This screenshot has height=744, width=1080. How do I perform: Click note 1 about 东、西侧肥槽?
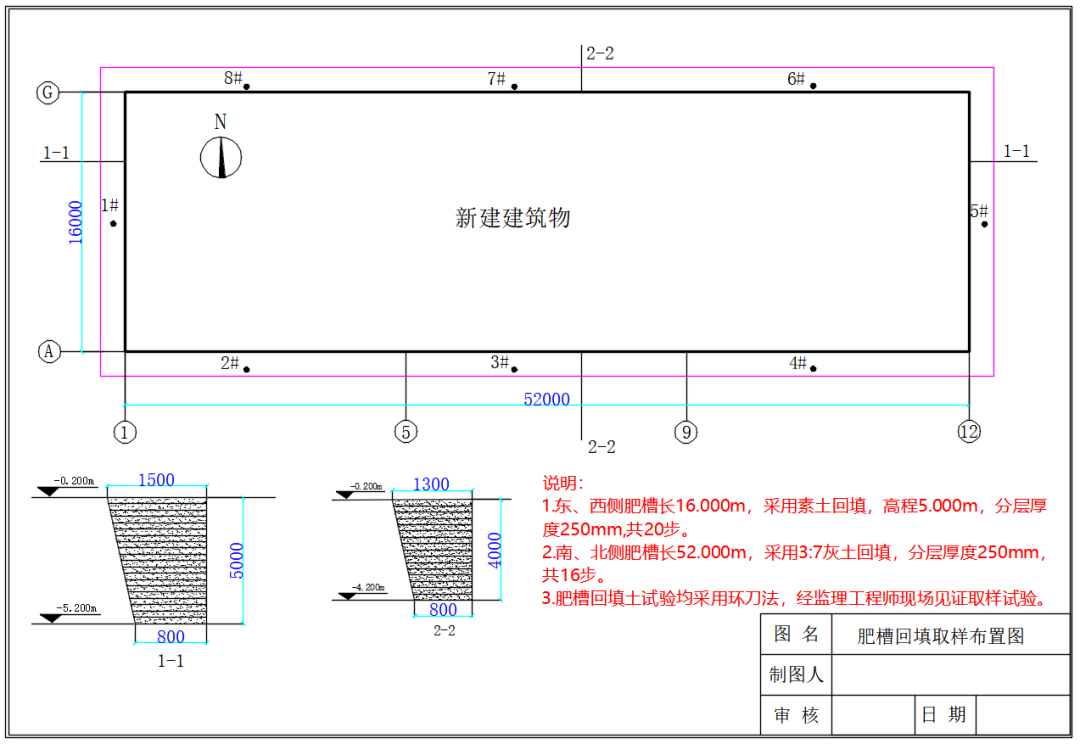[794, 517]
